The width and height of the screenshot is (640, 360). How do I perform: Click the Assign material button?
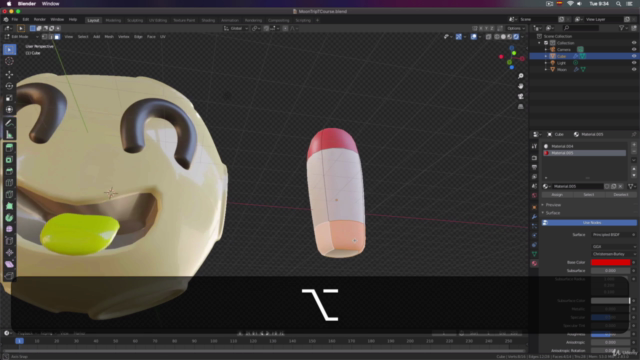(x=557, y=195)
